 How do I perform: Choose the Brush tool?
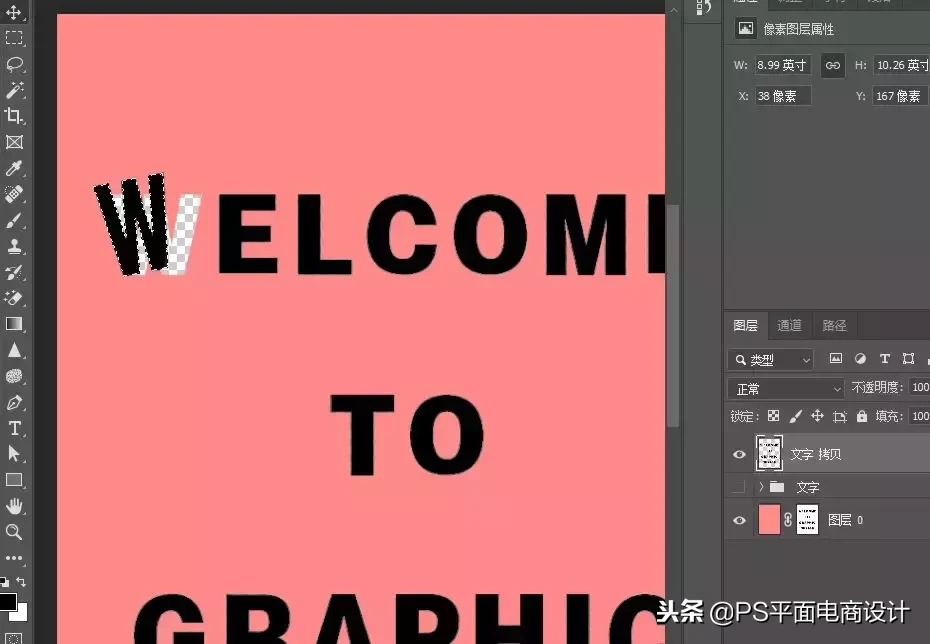[14, 220]
